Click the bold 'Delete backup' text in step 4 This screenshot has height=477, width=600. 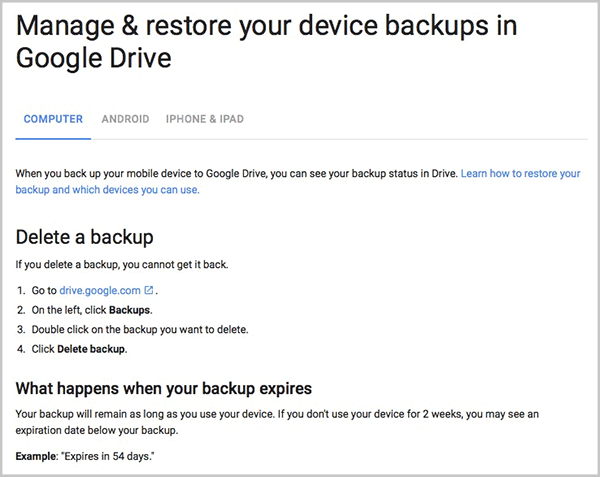pos(92,349)
